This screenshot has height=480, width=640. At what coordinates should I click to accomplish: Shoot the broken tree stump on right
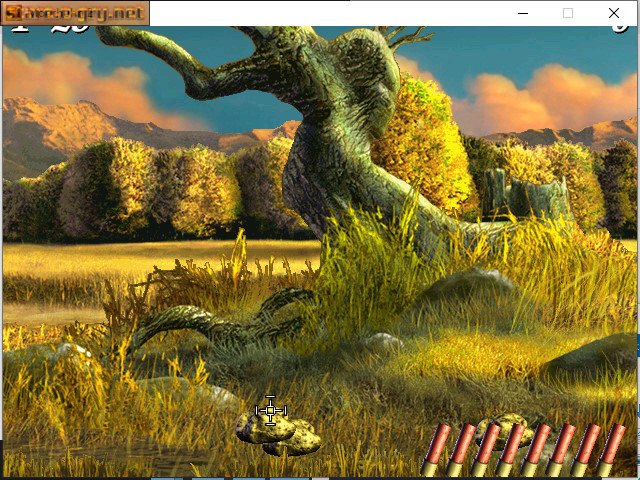tap(527, 196)
